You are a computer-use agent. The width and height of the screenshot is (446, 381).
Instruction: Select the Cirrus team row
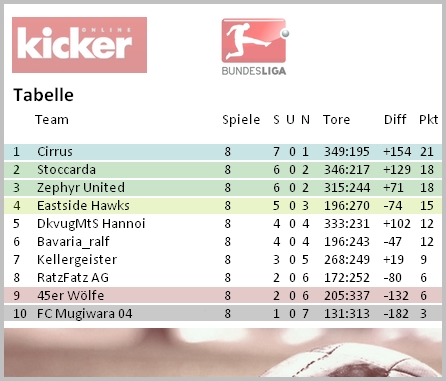[223, 152]
